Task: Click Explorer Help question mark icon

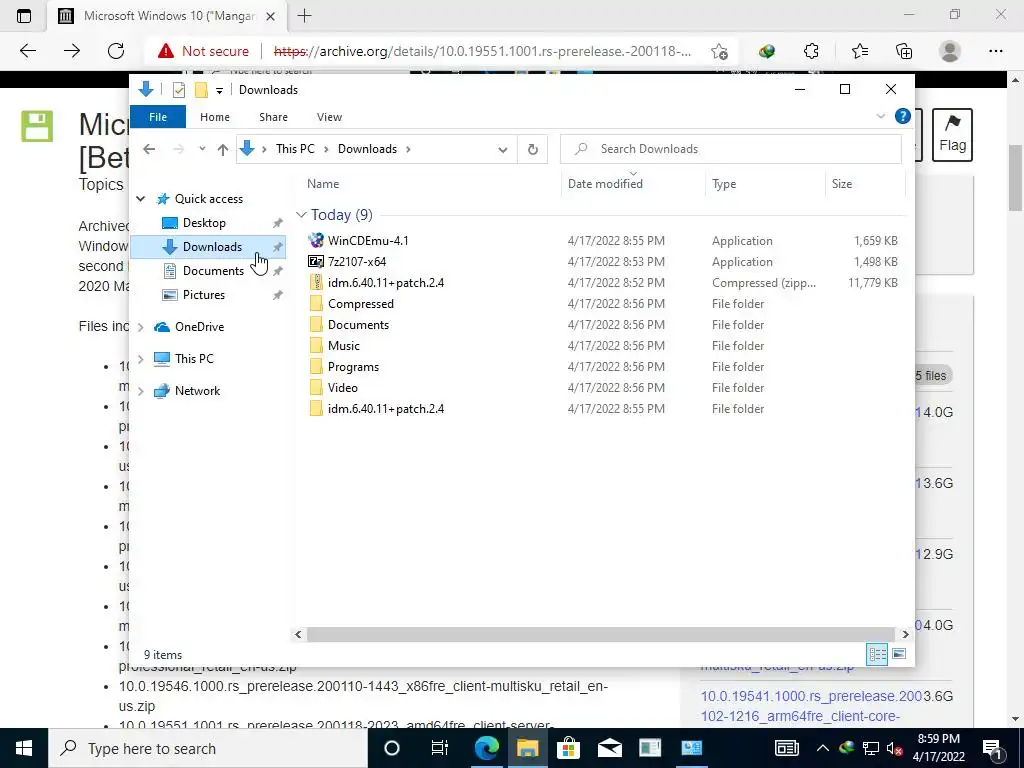Action: (x=903, y=116)
